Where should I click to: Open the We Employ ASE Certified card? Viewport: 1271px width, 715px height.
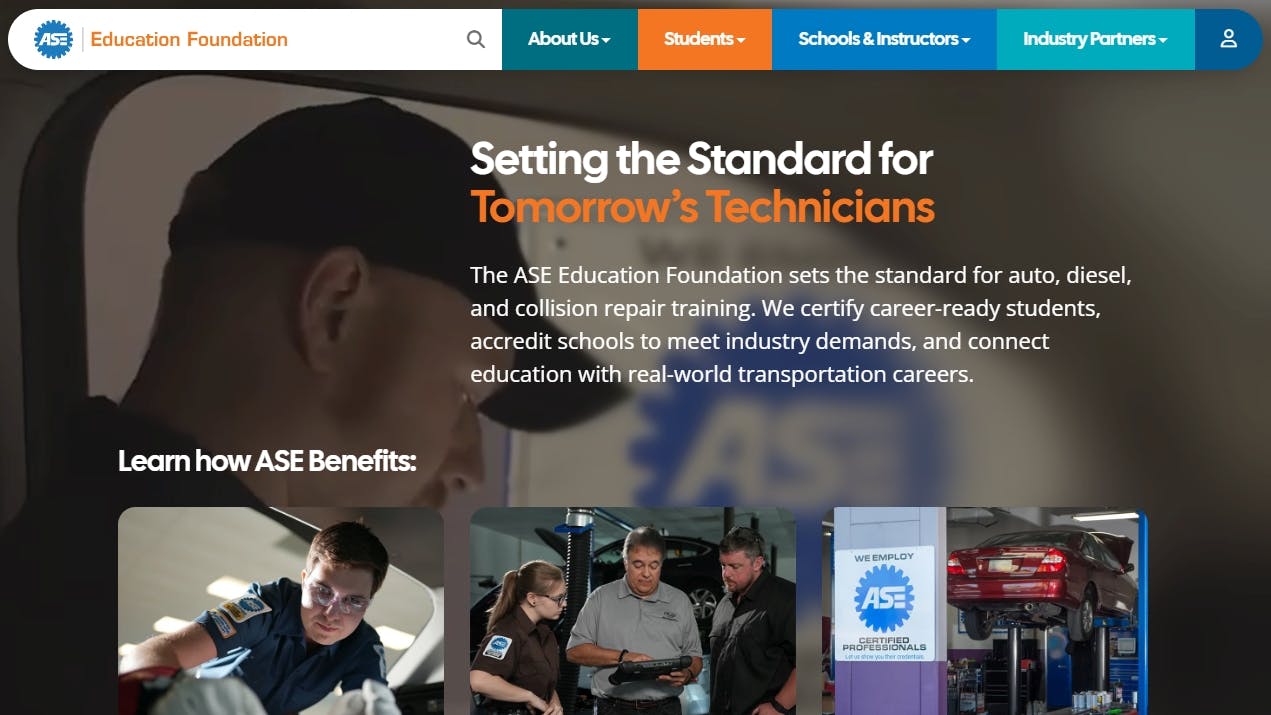point(985,611)
